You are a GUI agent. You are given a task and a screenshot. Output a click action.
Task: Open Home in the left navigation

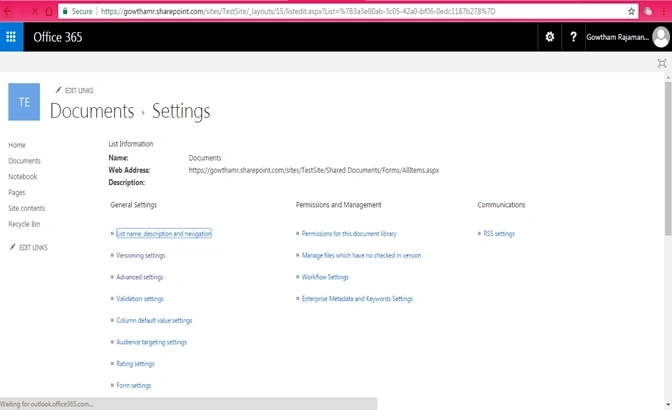[x=17, y=145]
